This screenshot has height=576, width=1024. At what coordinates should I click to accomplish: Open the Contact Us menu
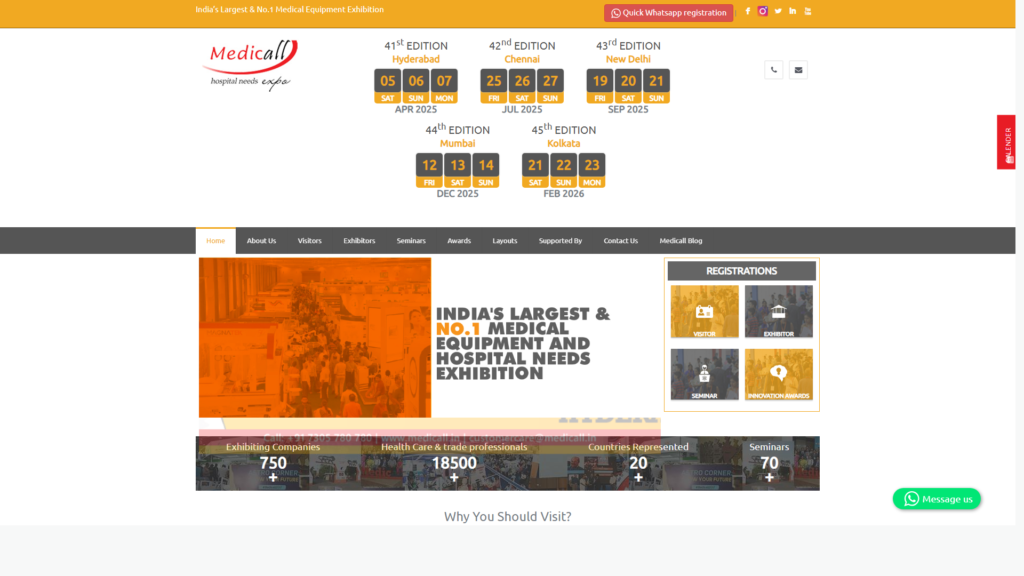point(620,240)
